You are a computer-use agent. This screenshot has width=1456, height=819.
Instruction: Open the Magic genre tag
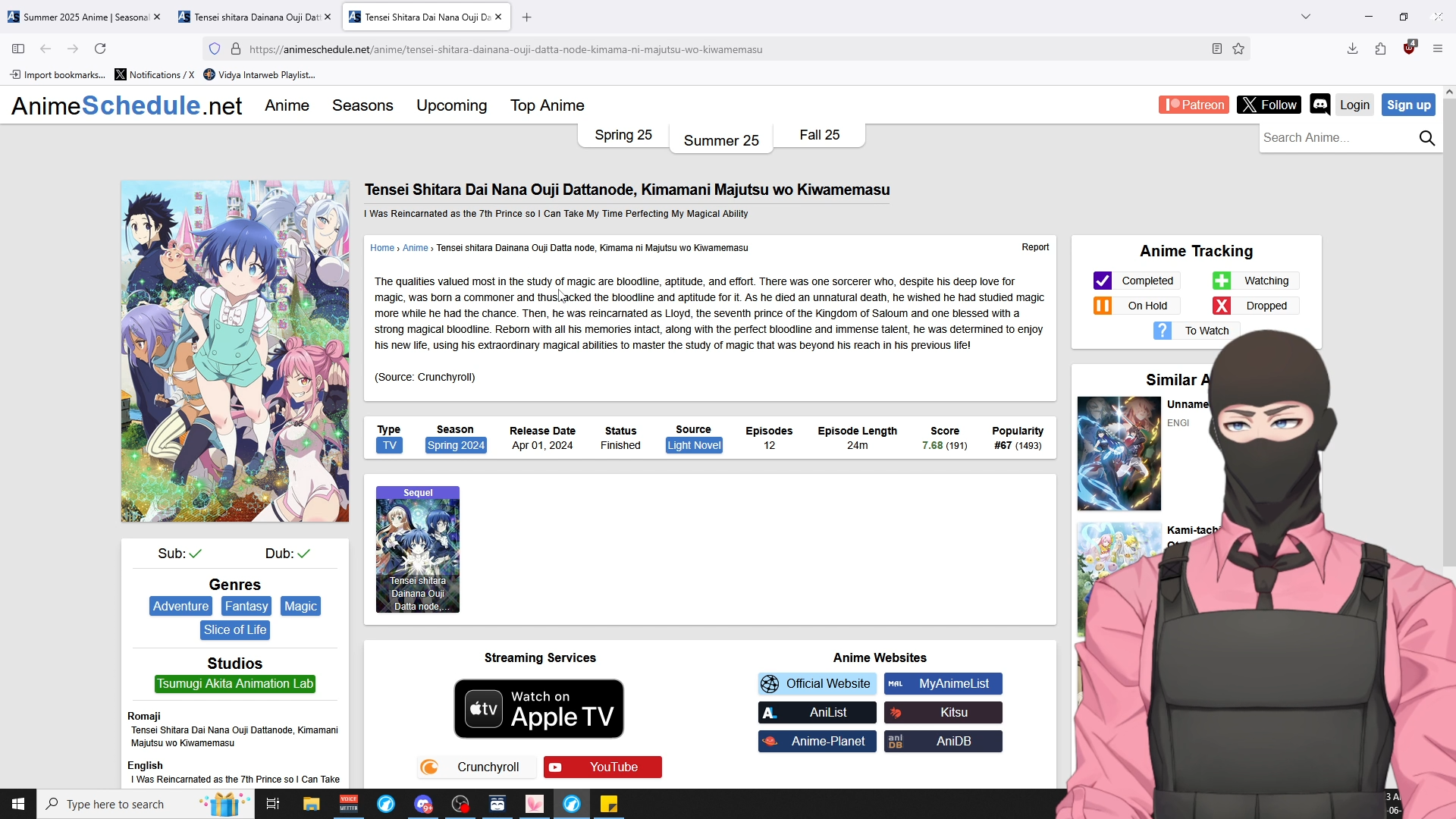(300, 607)
